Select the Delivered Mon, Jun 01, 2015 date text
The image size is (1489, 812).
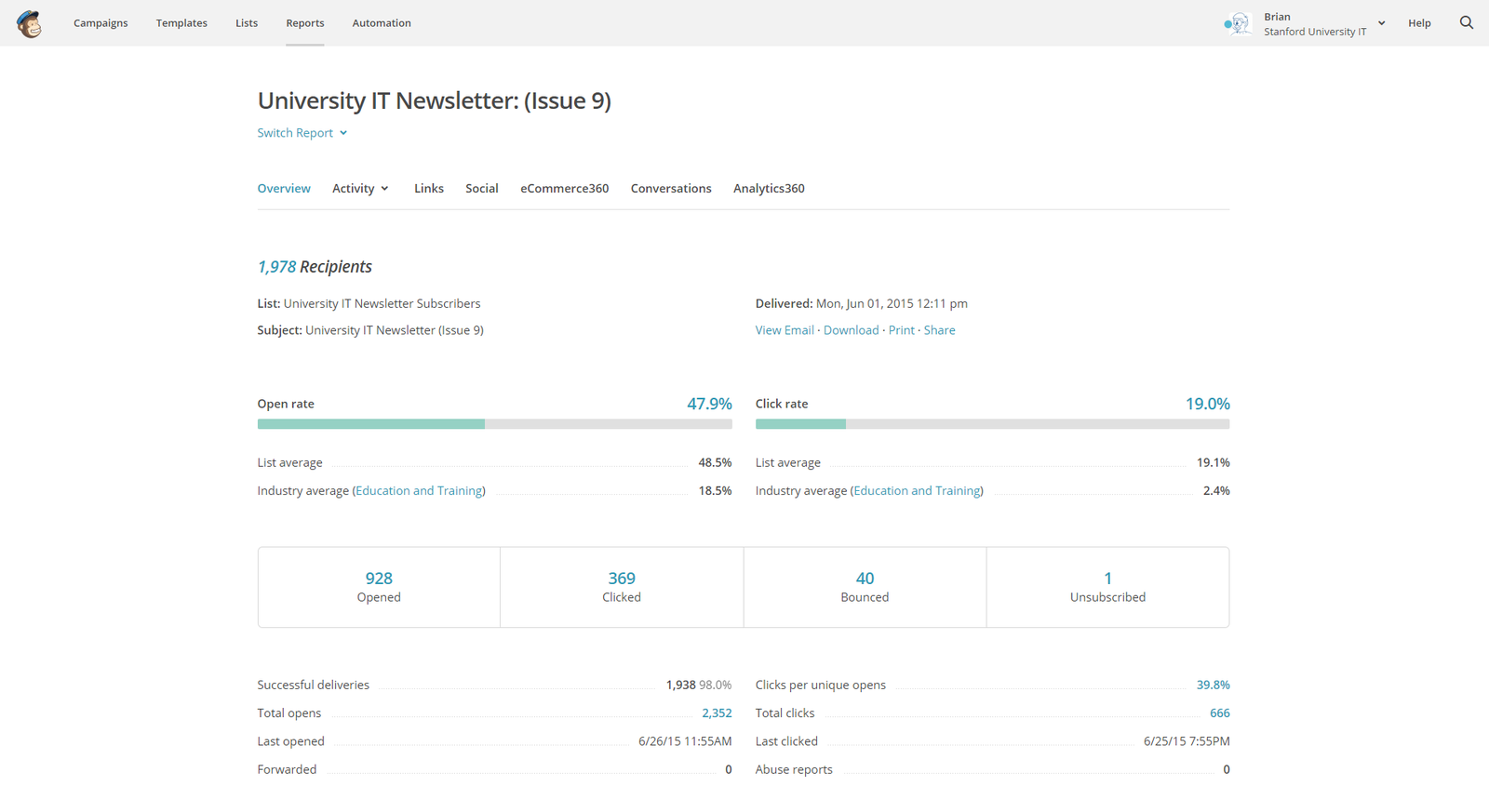click(862, 303)
